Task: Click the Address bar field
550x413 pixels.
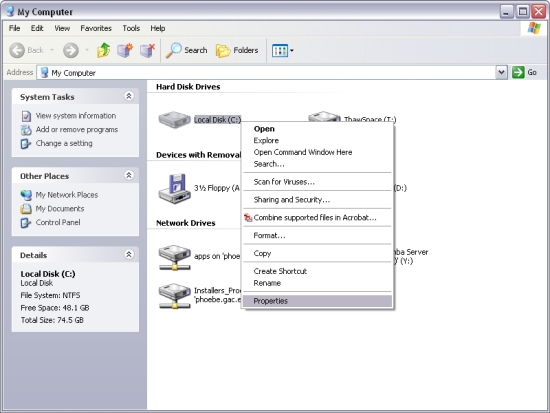Action: [267, 73]
